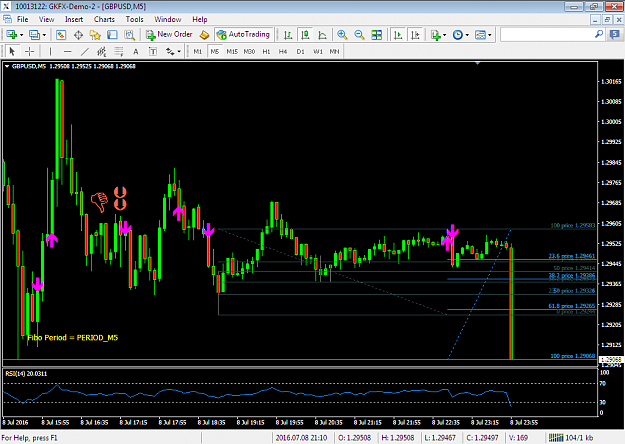Tile chart windows
This screenshot has width=625, height=444.
376,35
